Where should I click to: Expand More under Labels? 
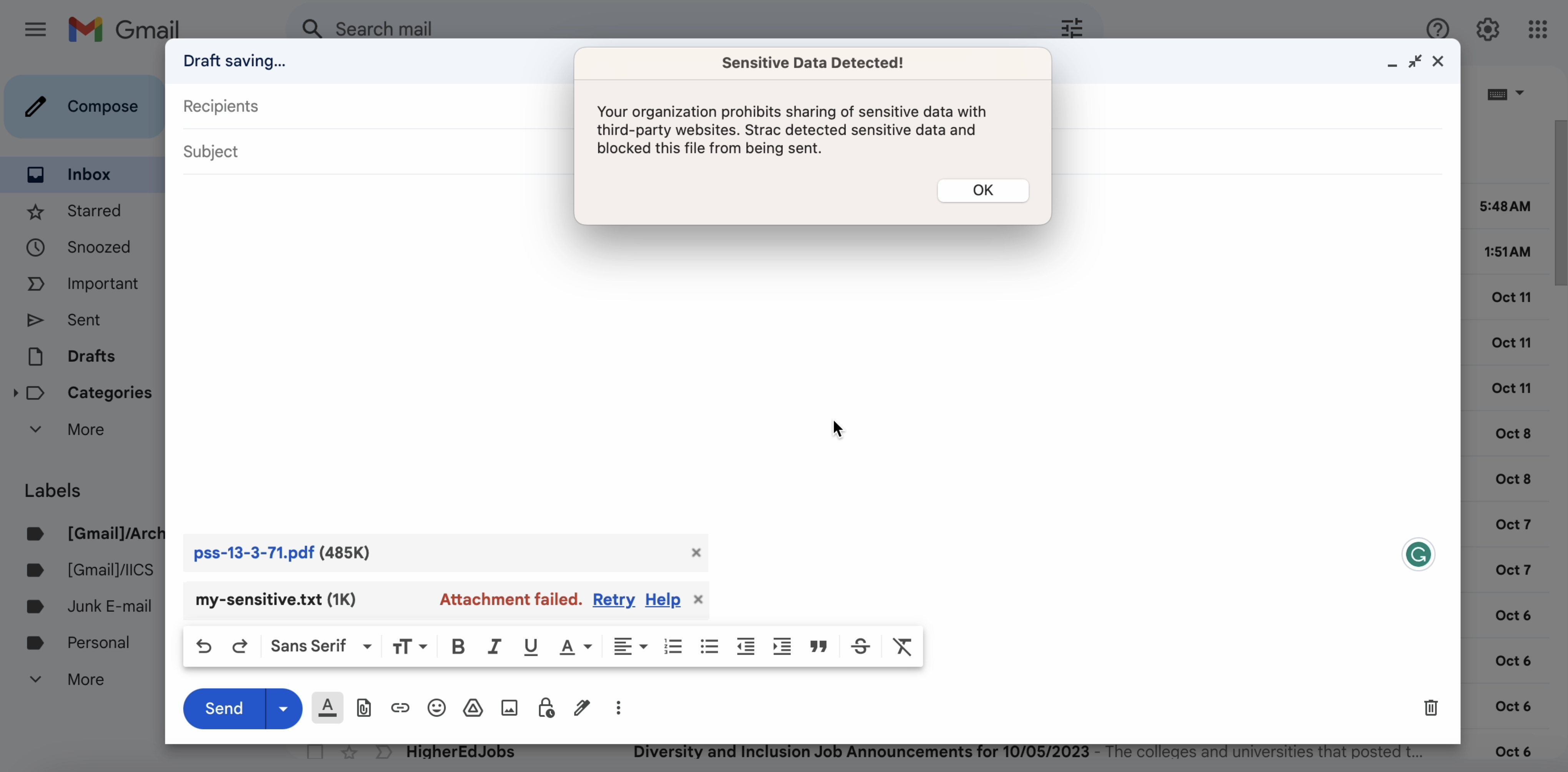[x=85, y=679]
